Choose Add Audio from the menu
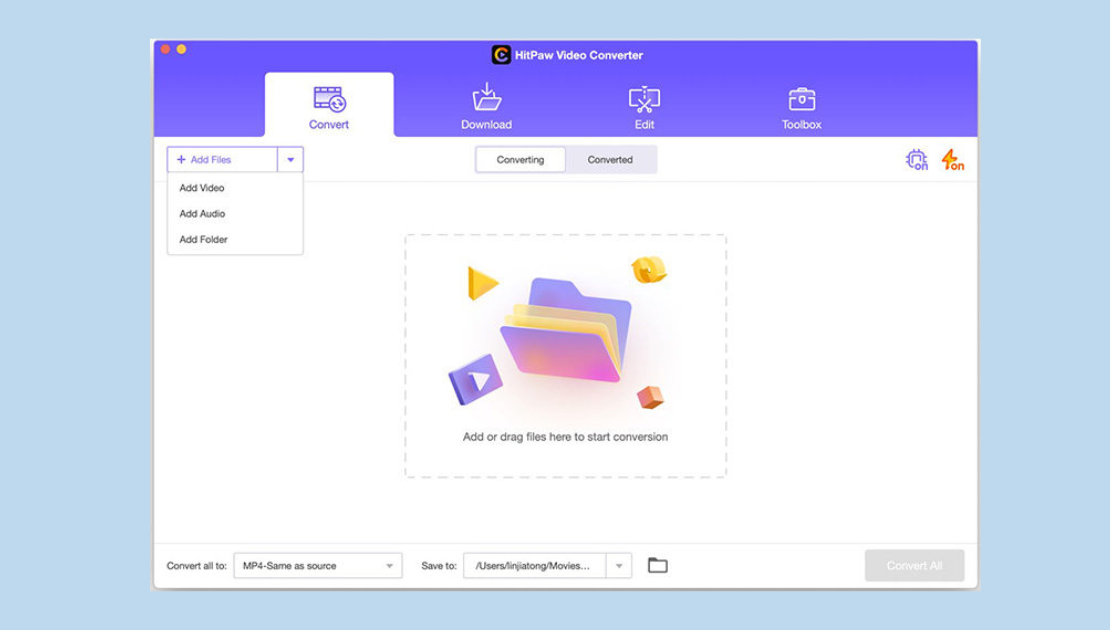The width and height of the screenshot is (1110, 630). coord(202,214)
